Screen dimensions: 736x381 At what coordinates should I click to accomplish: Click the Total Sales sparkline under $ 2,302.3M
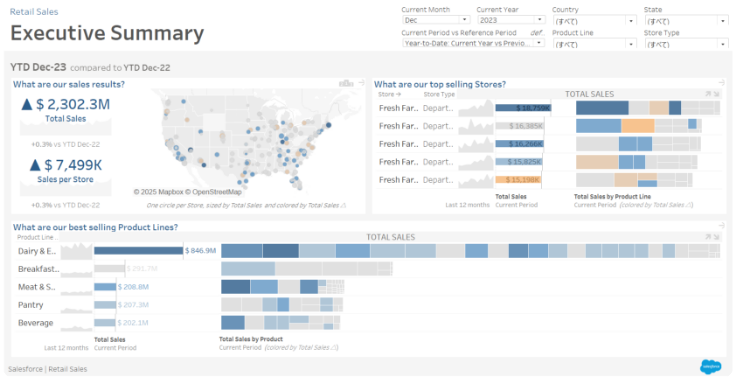66,127
